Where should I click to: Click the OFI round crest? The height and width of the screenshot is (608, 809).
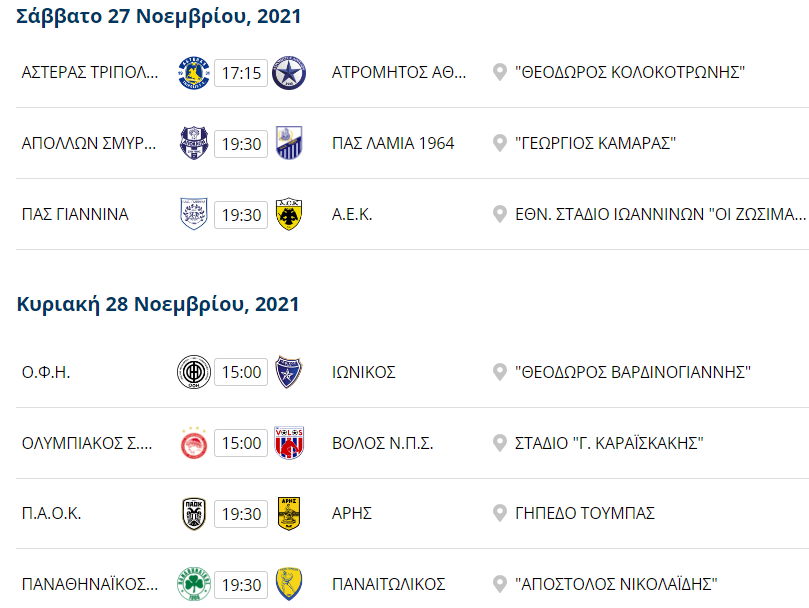tap(192, 372)
